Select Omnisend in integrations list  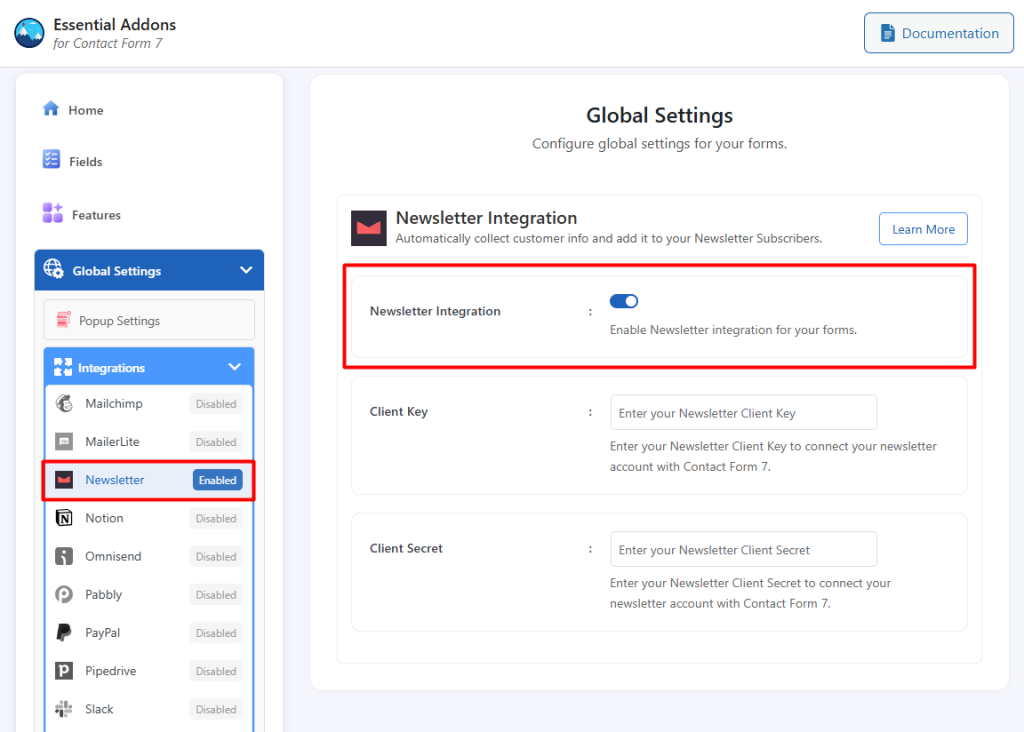click(x=149, y=556)
